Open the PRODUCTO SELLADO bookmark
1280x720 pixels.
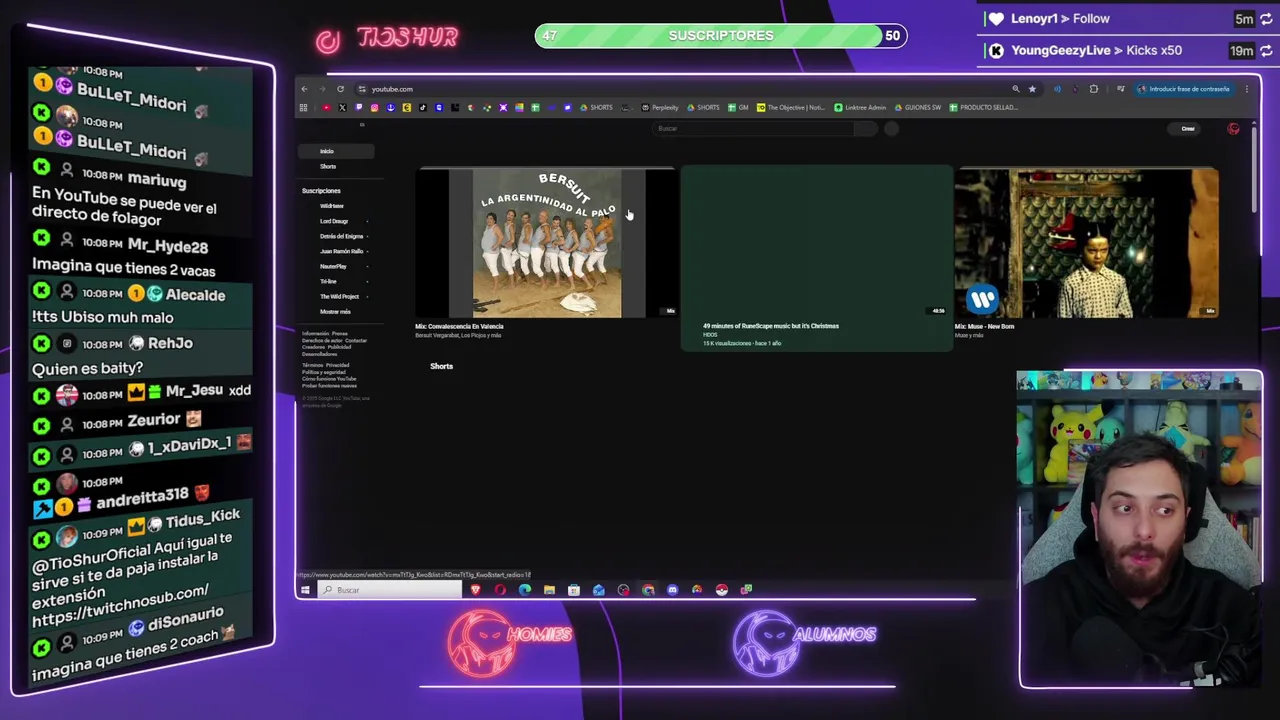pyautogui.click(x=983, y=107)
